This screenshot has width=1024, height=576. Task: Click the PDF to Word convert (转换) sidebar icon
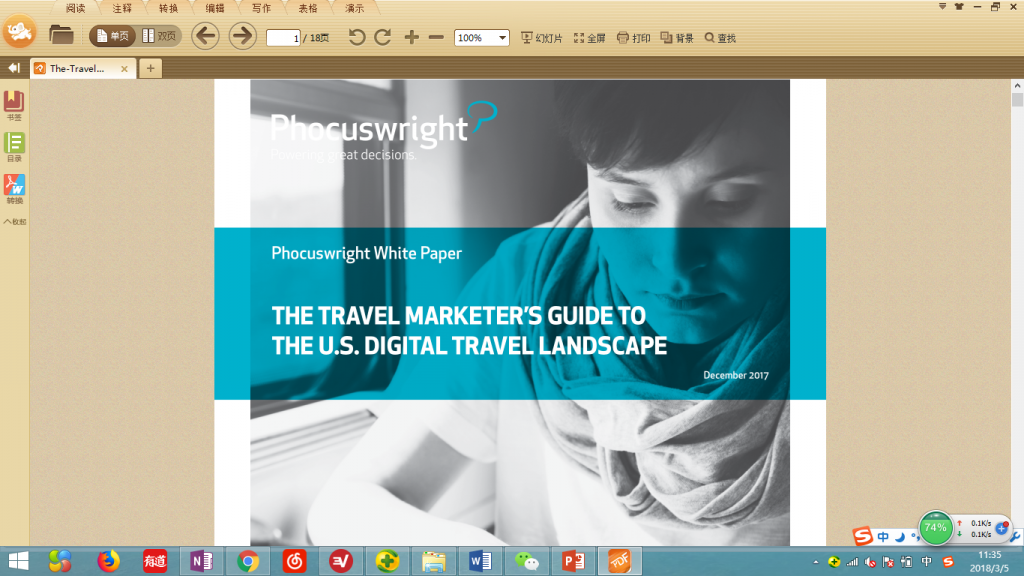pos(14,188)
